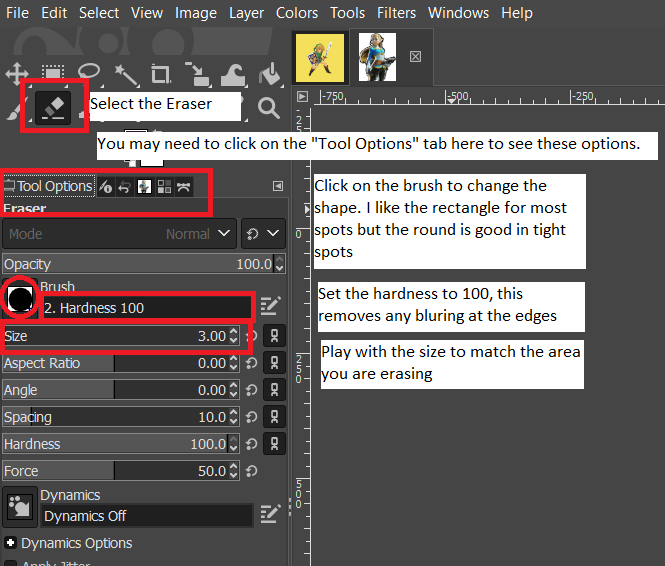Click the Force stepper arrows
Viewport: 665px width, 566px height.
click(x=234, y=471)
